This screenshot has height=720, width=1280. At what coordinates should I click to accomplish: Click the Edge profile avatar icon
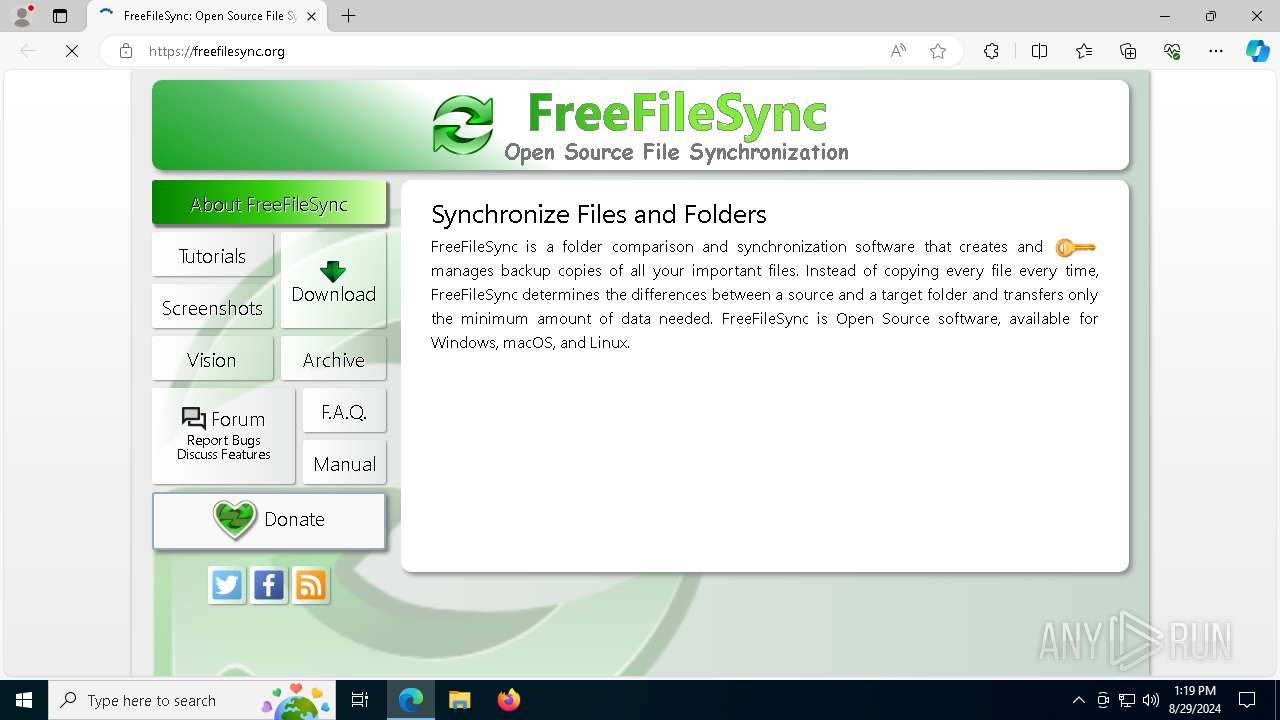pos(22,16)
